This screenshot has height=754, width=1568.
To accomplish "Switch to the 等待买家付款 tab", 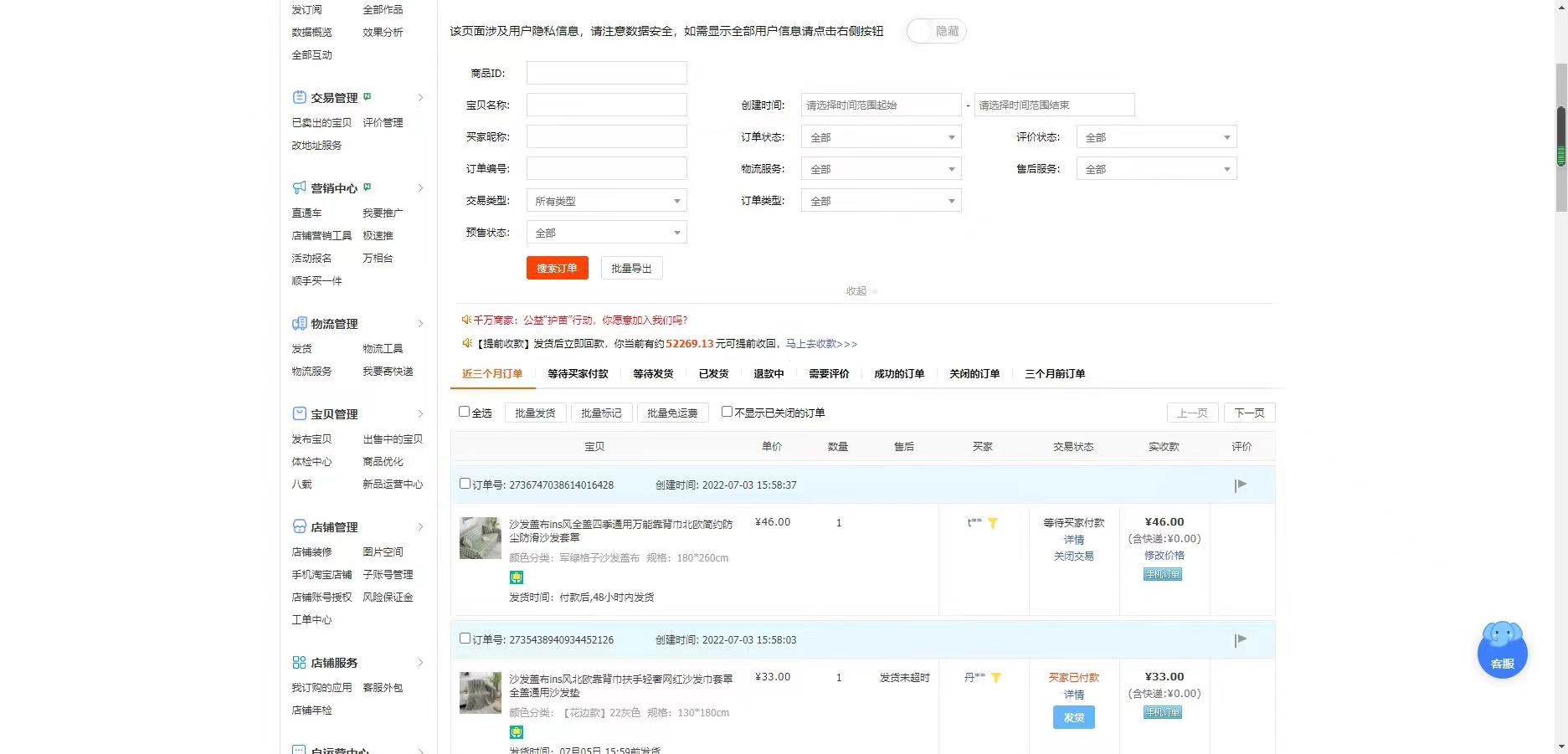I will click(578, 374).
